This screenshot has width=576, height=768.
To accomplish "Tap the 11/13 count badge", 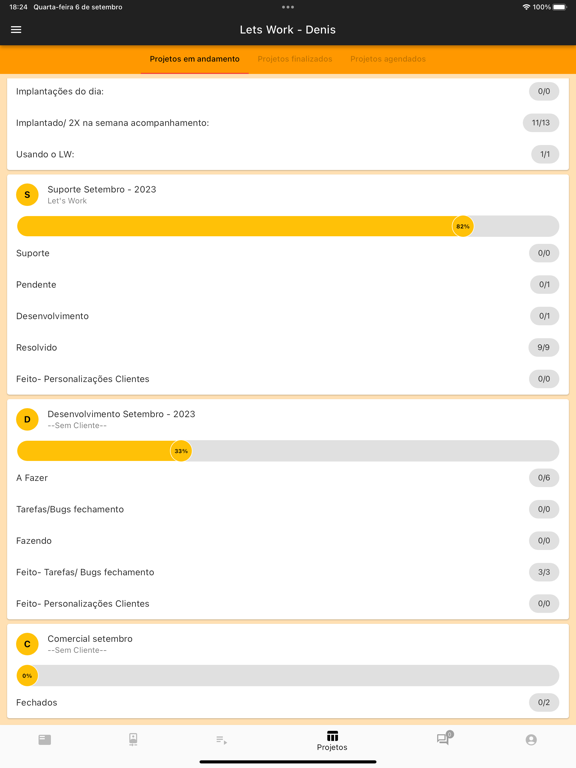I will pos(541,122).
